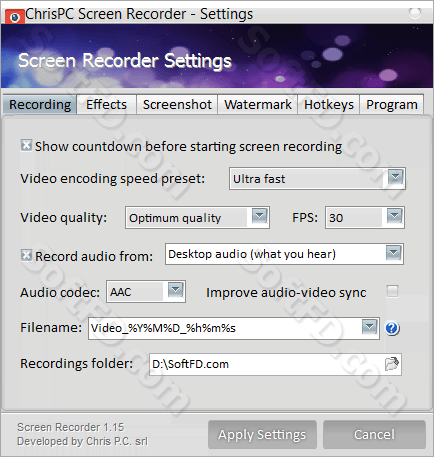Screen dimensions: 434x457
Task: Enable Improve audio-video sync checkbox
Action: click(x=392, y=291)
